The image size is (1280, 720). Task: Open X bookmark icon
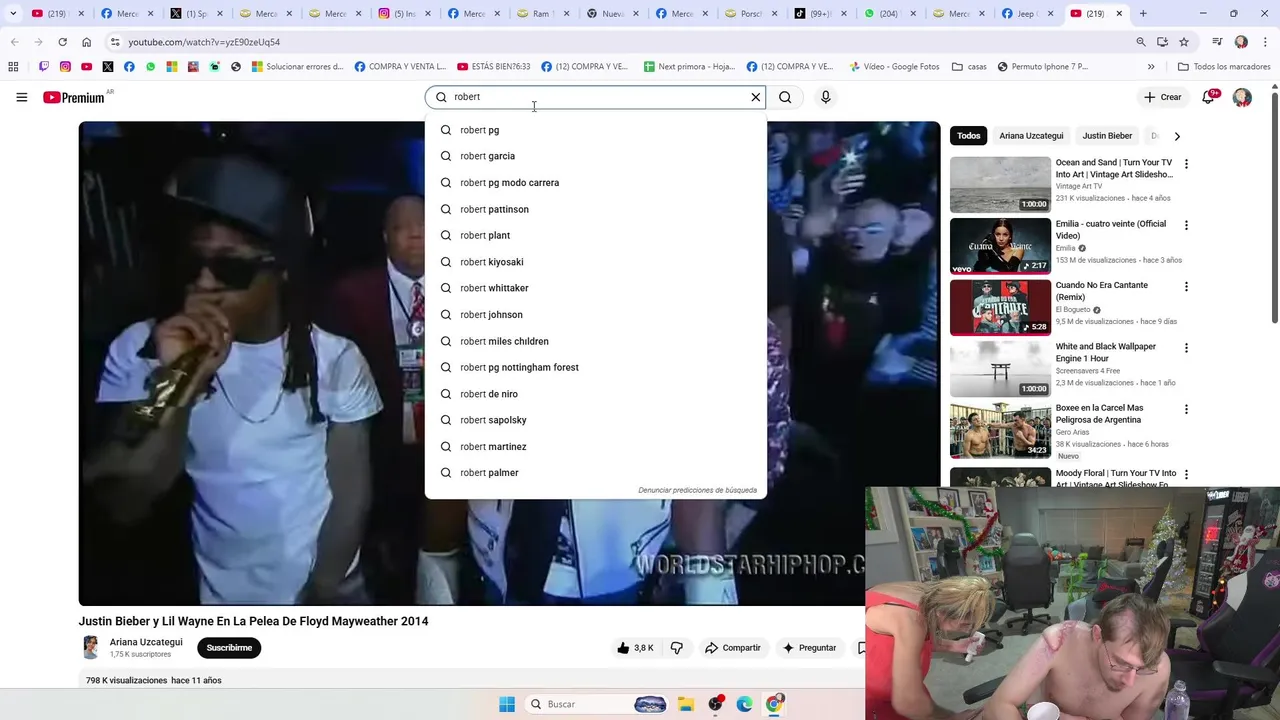point(108,67)
